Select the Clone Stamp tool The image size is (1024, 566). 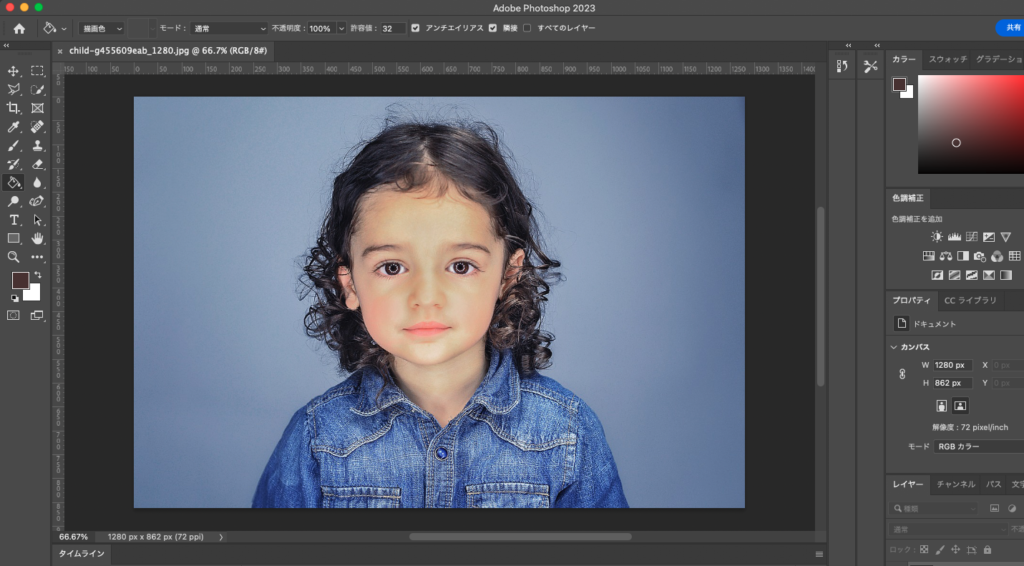coord(37,146)
